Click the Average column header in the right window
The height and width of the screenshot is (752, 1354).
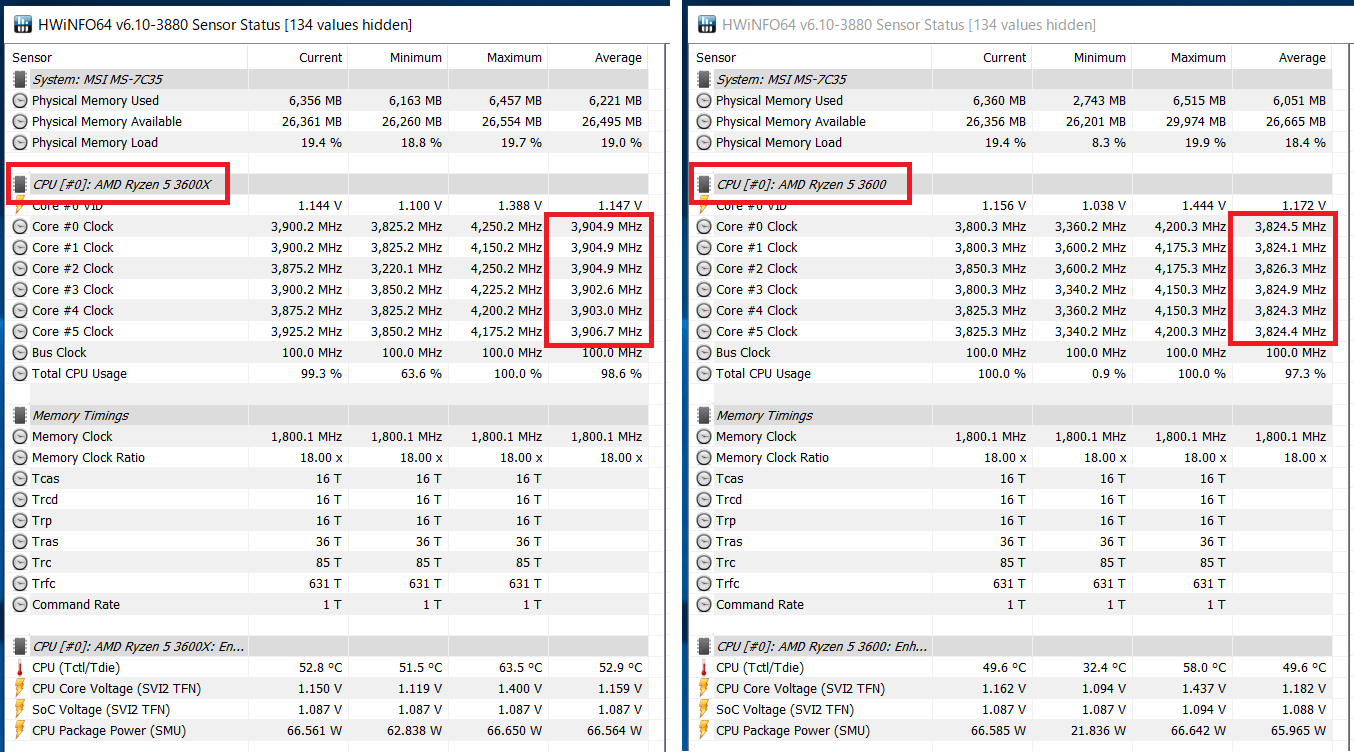click(x=1281, y=57)
